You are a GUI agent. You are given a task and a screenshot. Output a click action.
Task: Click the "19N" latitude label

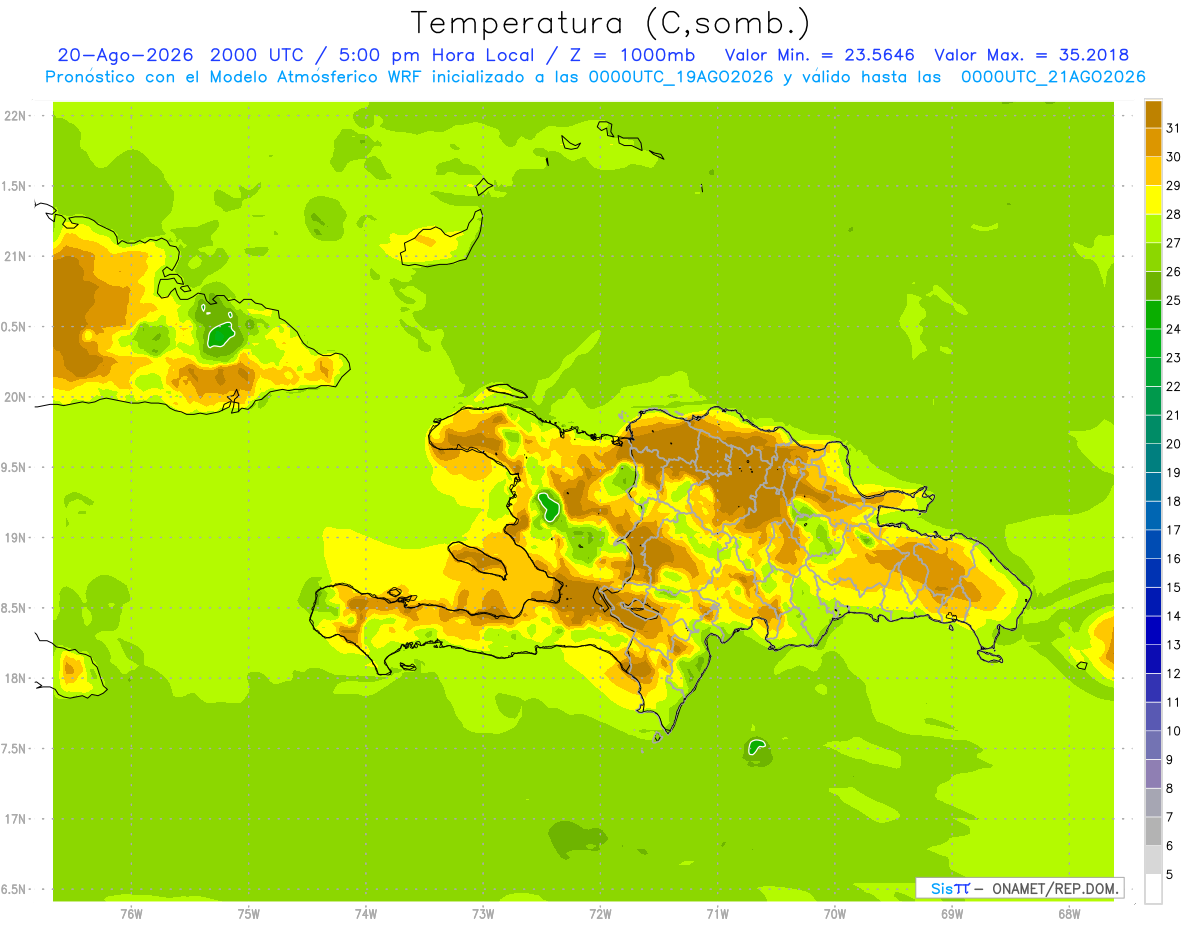coord(16,538)
